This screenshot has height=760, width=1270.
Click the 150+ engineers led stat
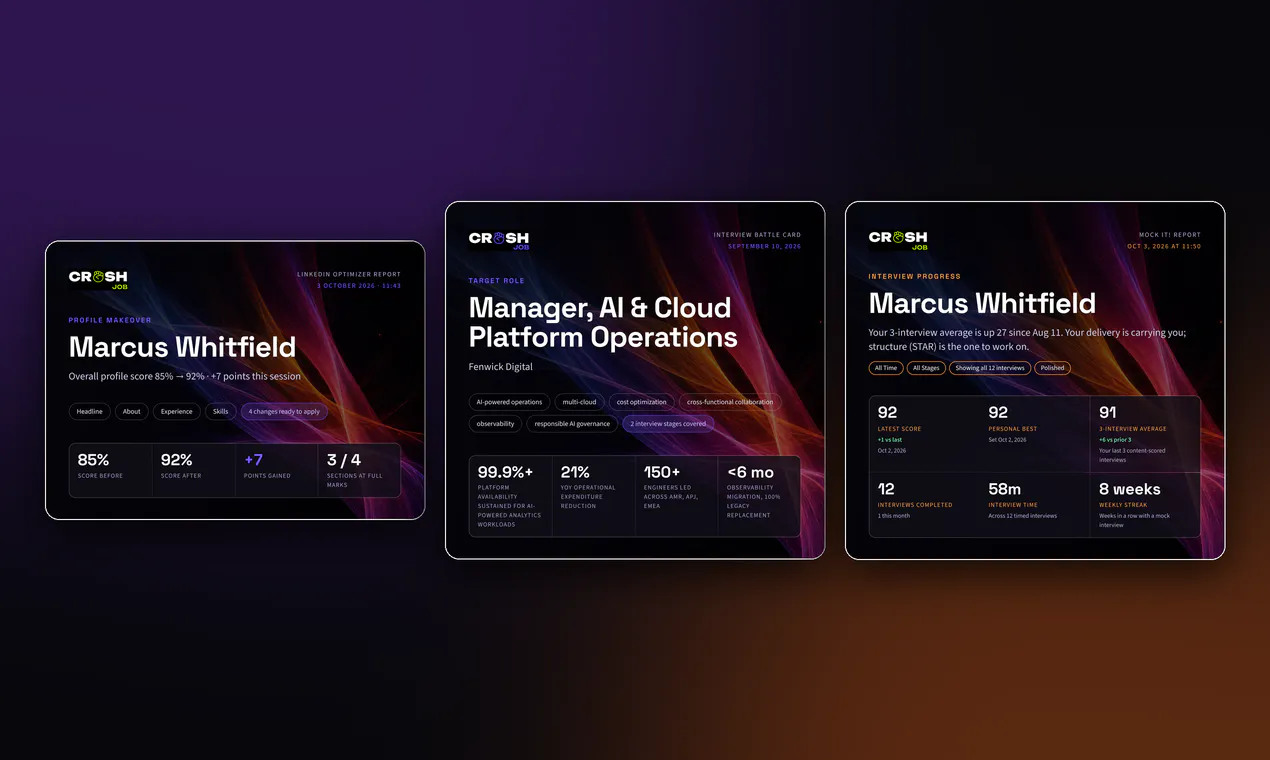[x=676, y=496]
